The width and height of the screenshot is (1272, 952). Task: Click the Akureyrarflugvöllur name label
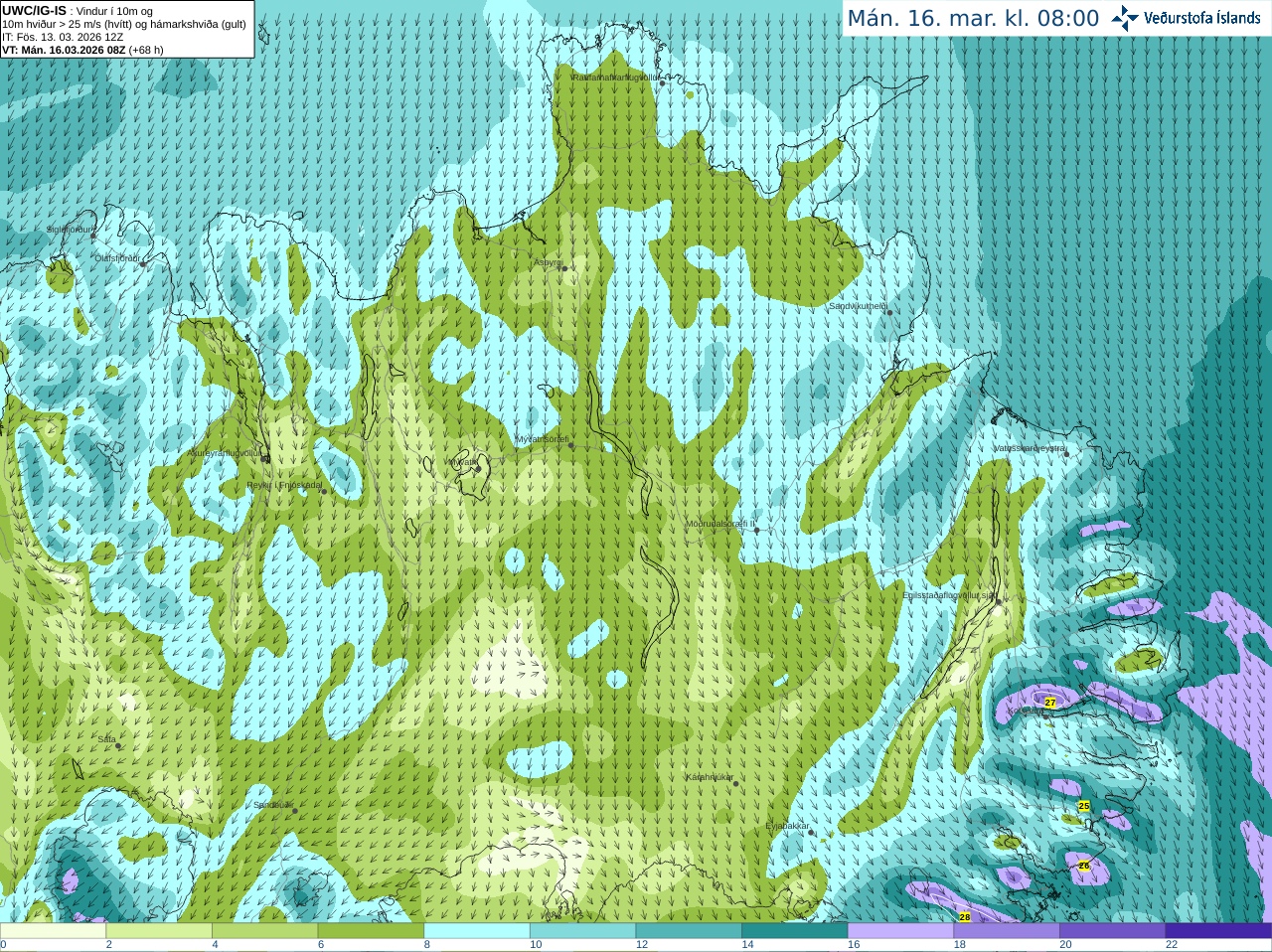tap(227, 453)
